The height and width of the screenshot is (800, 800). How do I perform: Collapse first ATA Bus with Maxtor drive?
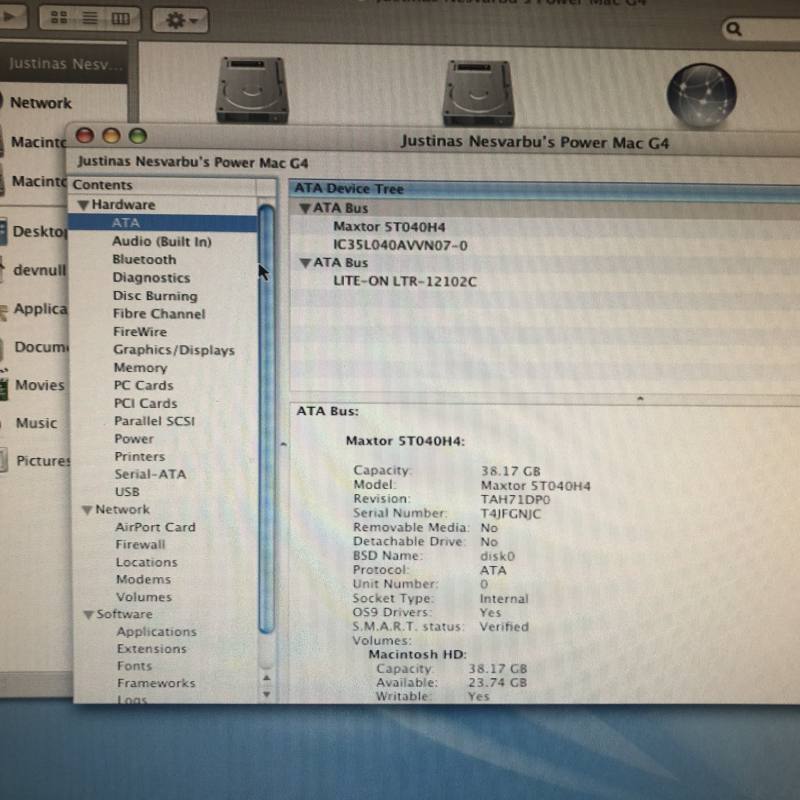(305, 208)
